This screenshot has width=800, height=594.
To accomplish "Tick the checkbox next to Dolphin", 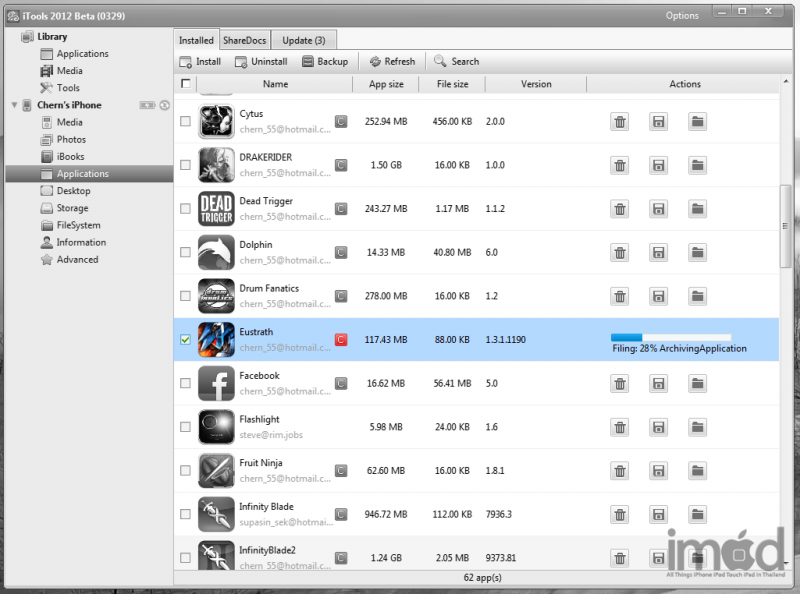I will (185, 252).
